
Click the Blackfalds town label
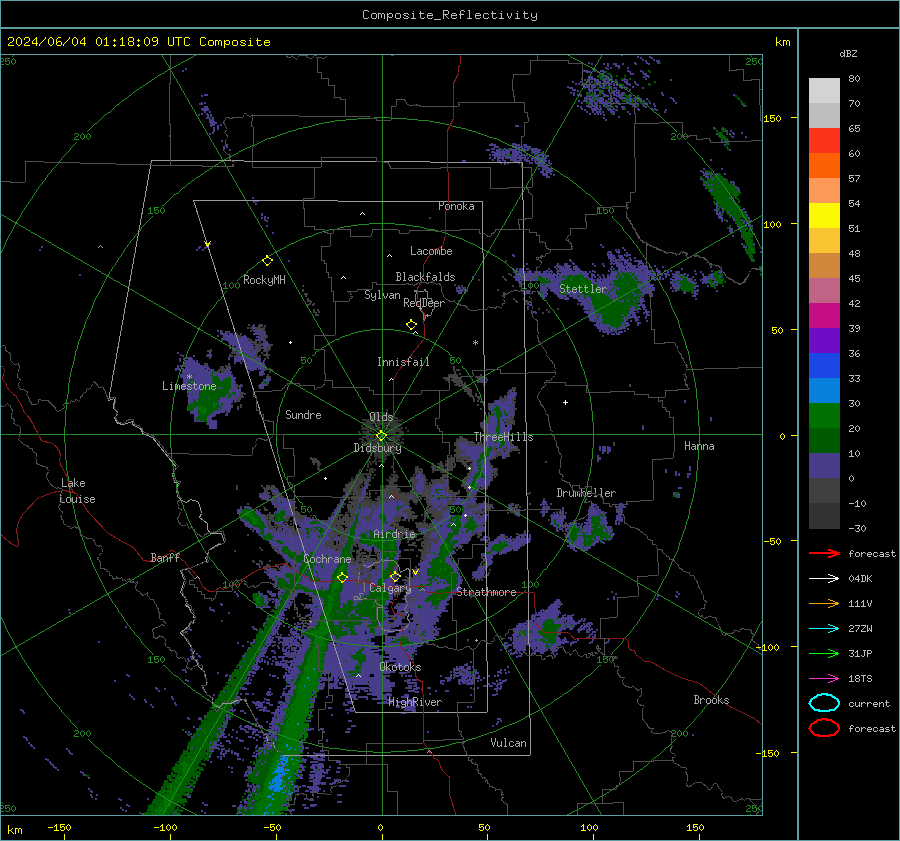point(425,277)
